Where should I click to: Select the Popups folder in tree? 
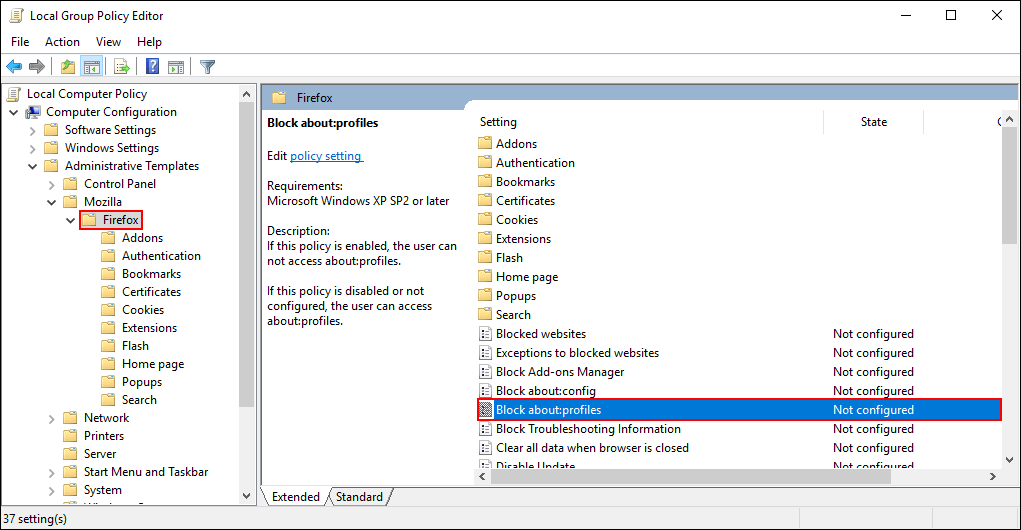point(141,382)
